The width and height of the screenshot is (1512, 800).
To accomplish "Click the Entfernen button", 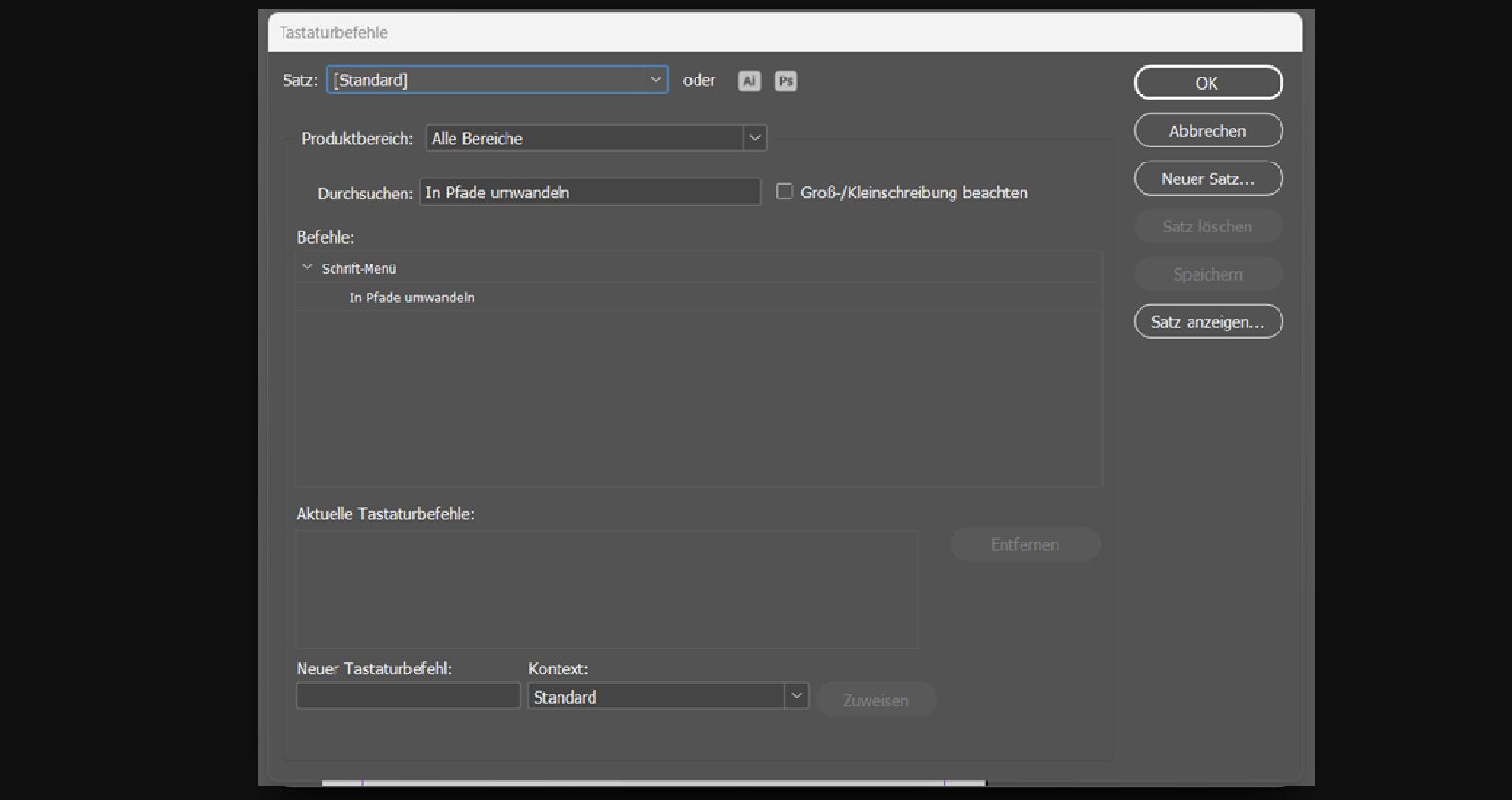I will pos(1025,545).
